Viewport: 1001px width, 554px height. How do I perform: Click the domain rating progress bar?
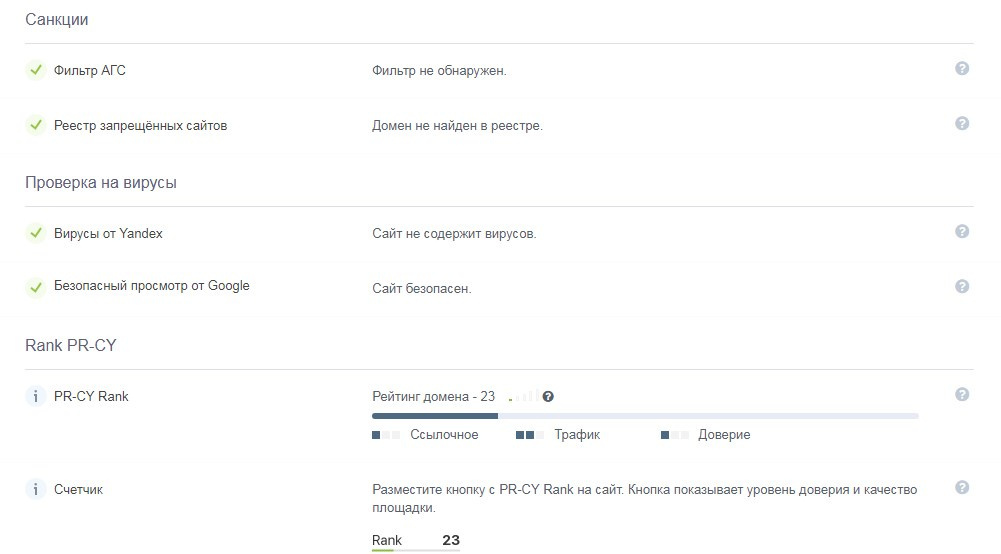[645, 415]
